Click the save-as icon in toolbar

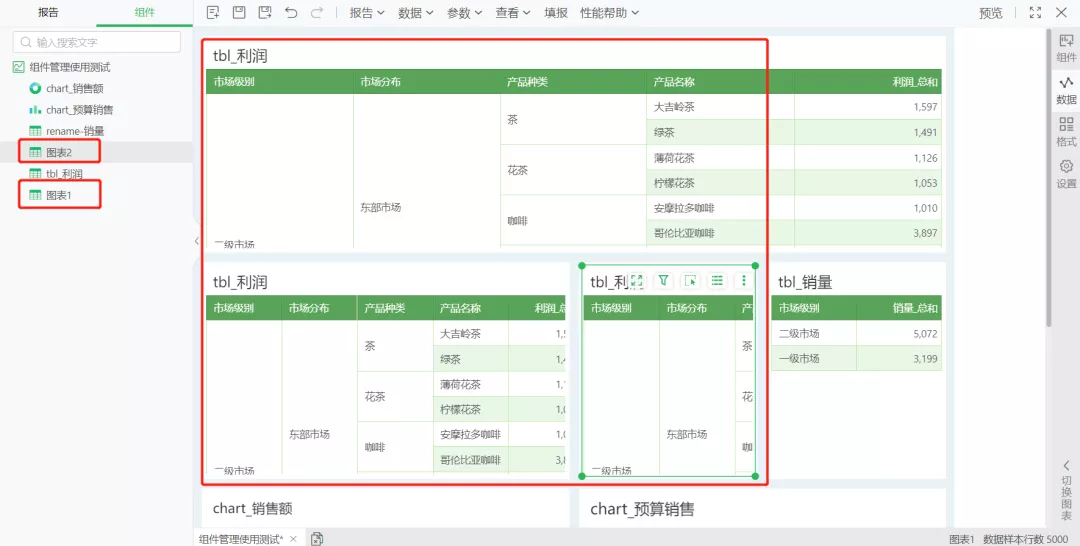pos(264,12)
